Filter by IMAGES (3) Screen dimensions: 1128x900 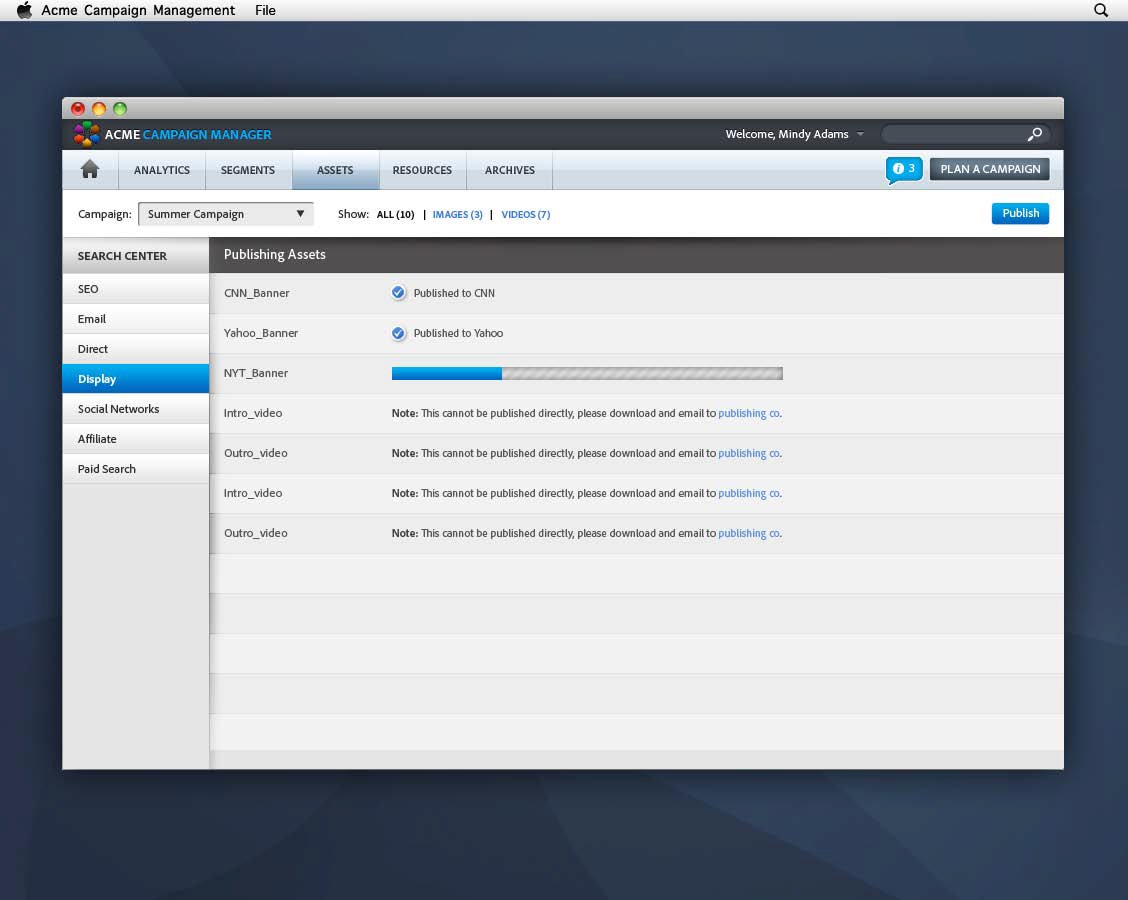tap(458, 214)
